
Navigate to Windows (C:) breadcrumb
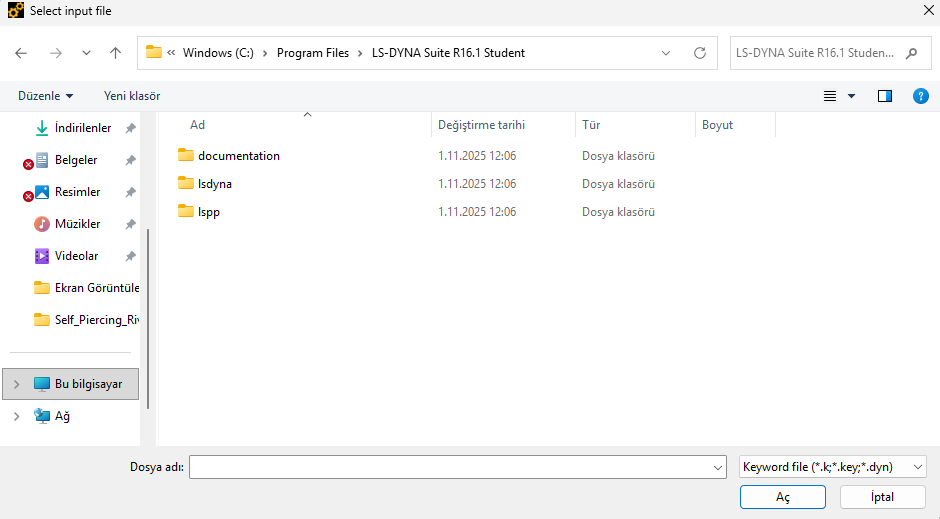[x=218, y=53]
